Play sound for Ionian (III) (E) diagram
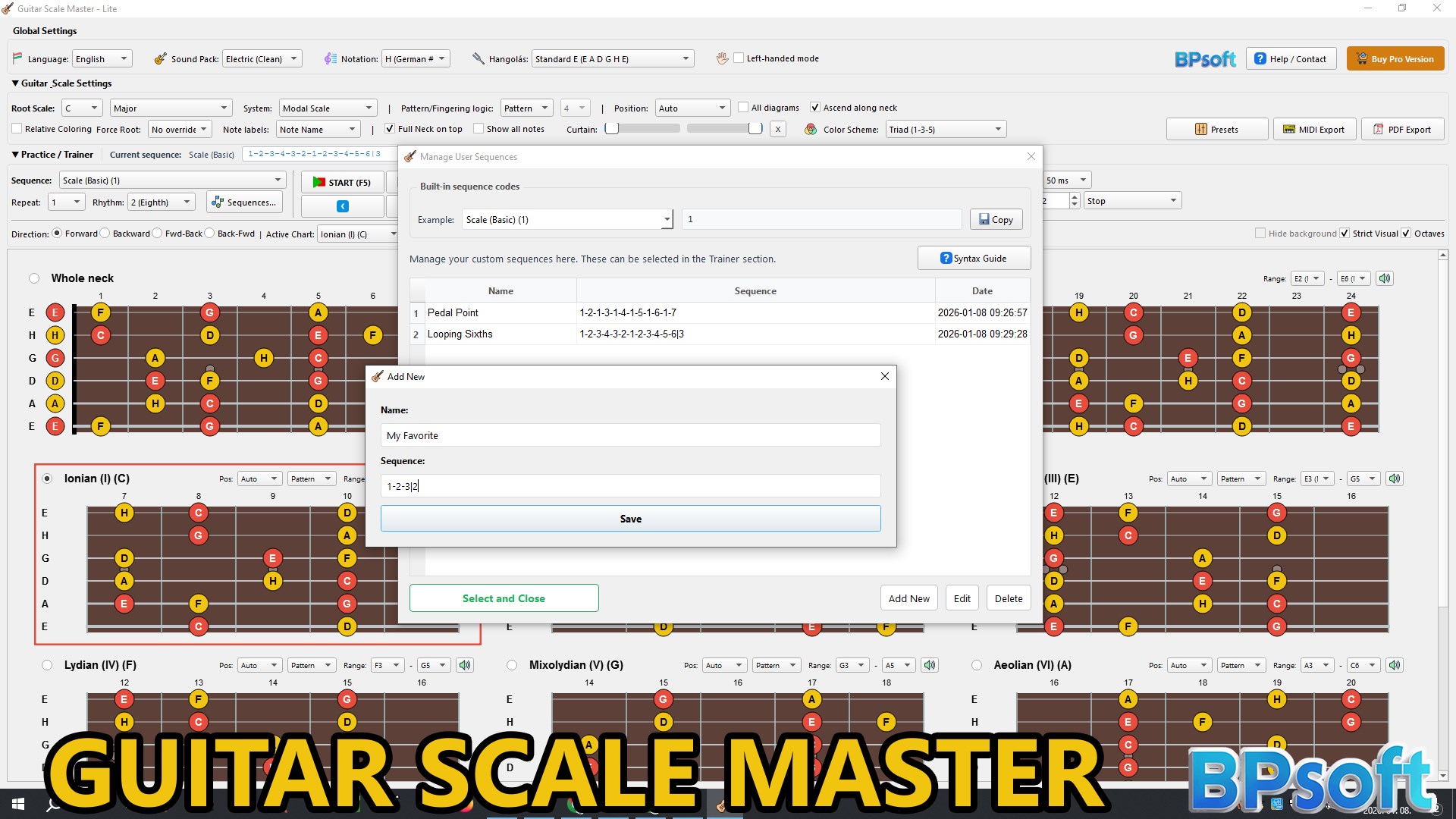The image size is (1456, 819). (x=1395, y=479)
